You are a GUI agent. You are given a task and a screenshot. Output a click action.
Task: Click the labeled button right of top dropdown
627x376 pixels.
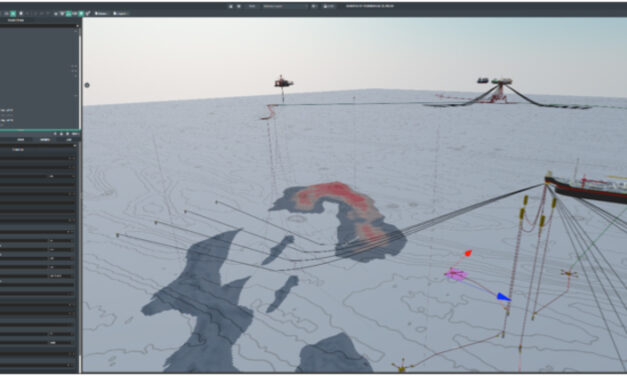329,6
